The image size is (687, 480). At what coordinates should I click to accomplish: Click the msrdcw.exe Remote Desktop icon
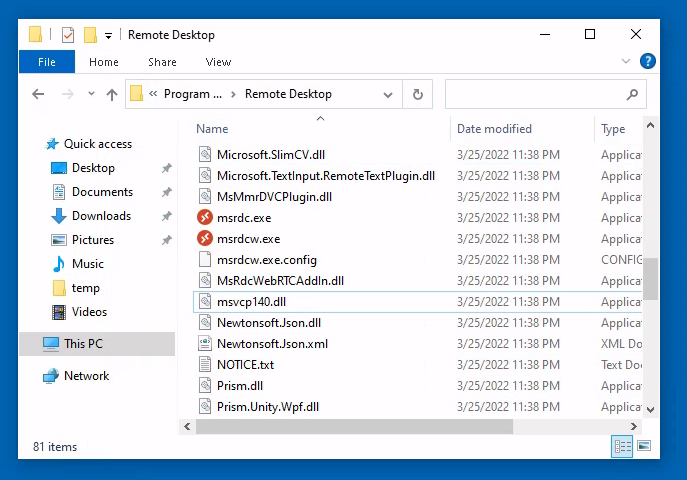coord(205,239)
